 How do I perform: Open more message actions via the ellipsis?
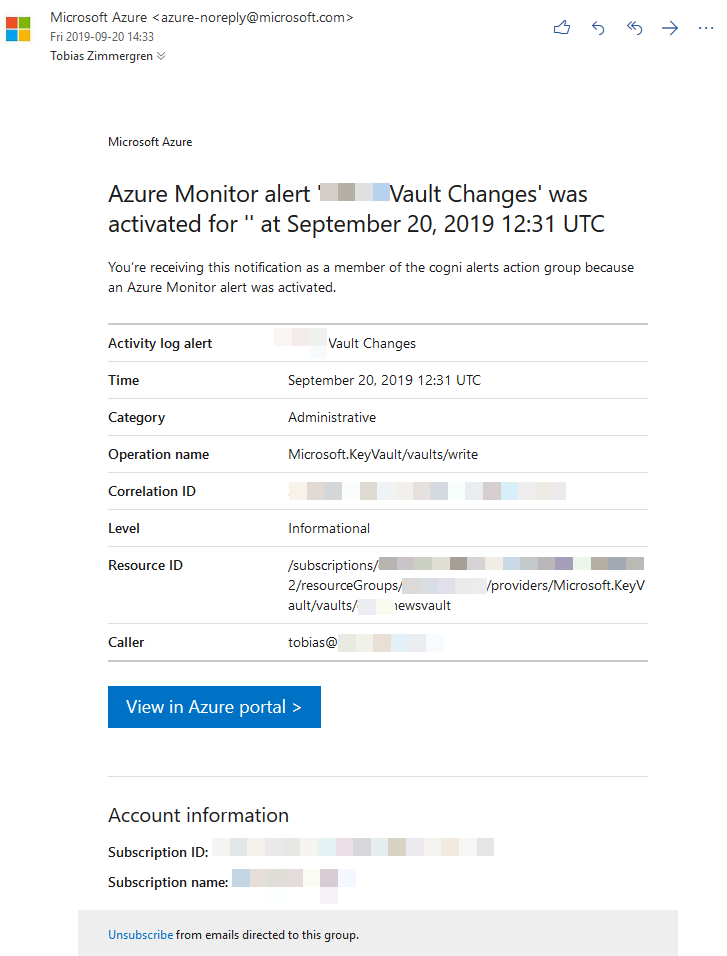pyautogui.click(x=706, y=28)
